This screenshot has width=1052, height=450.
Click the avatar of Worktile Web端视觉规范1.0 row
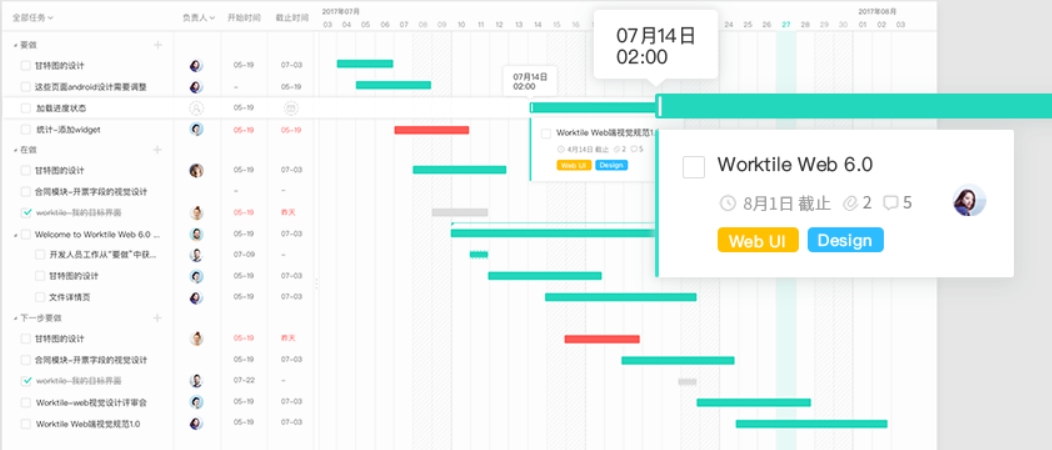click(x=196, y=424)
